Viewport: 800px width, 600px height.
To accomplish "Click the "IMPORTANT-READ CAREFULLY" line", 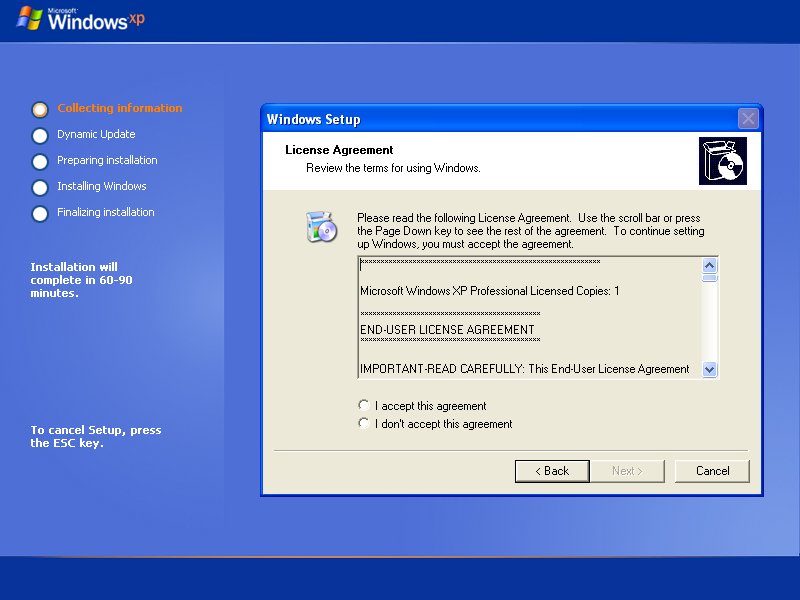I will 524,369.
